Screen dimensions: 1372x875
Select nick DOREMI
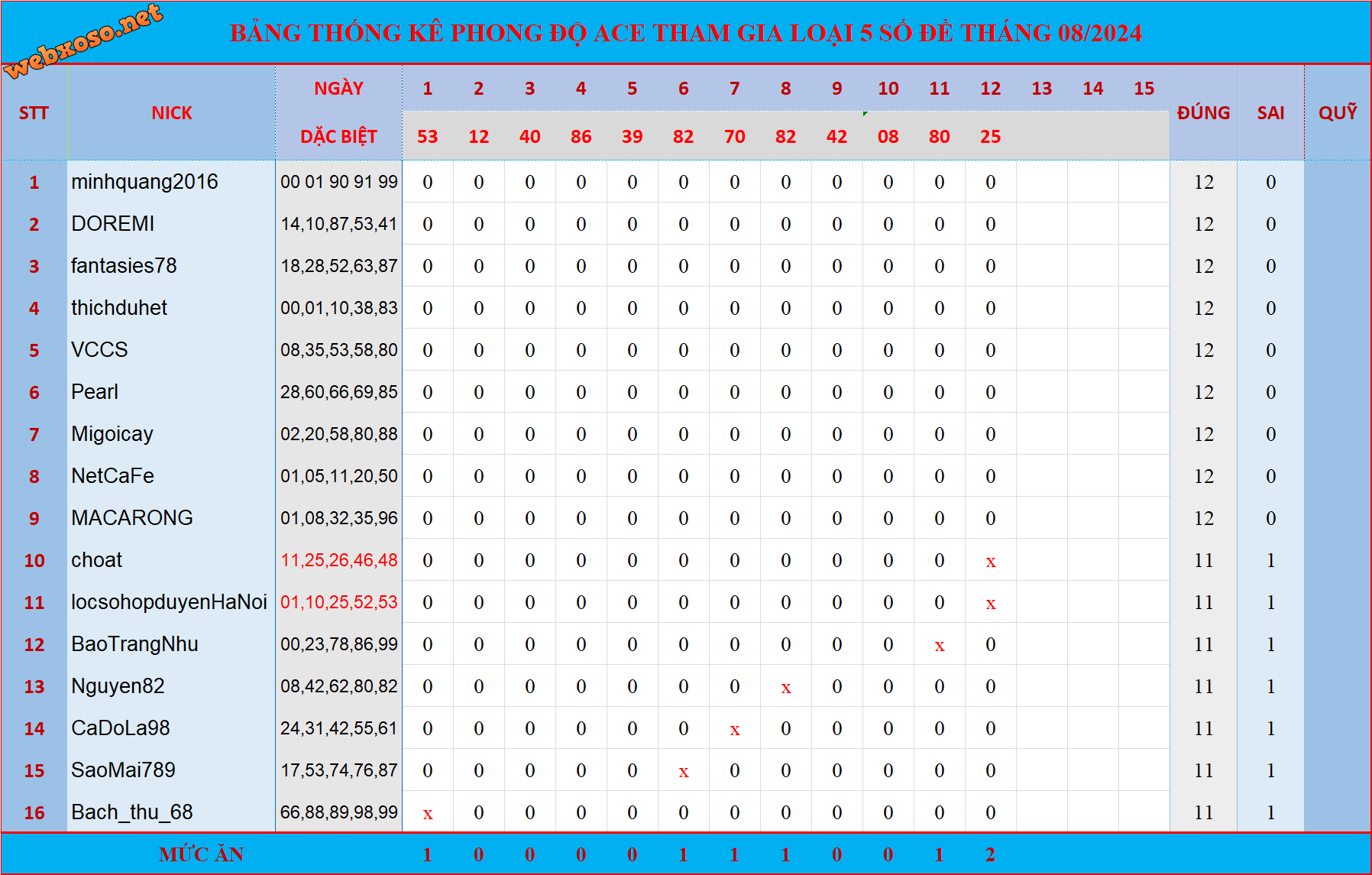pyautogui.click(x=113, y=224)
